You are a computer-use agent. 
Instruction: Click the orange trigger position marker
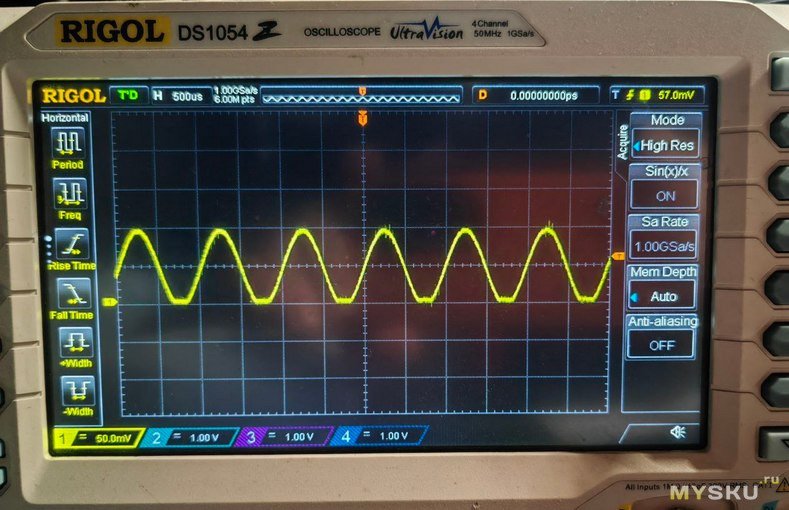[x=362, y=119]
